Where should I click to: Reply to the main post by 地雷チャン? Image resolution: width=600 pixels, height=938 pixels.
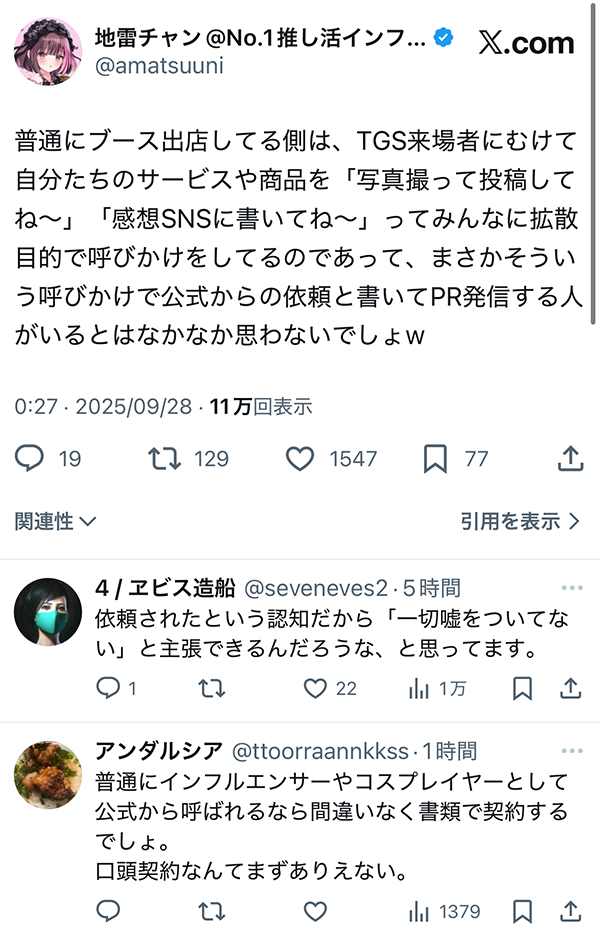pos(31,459)
